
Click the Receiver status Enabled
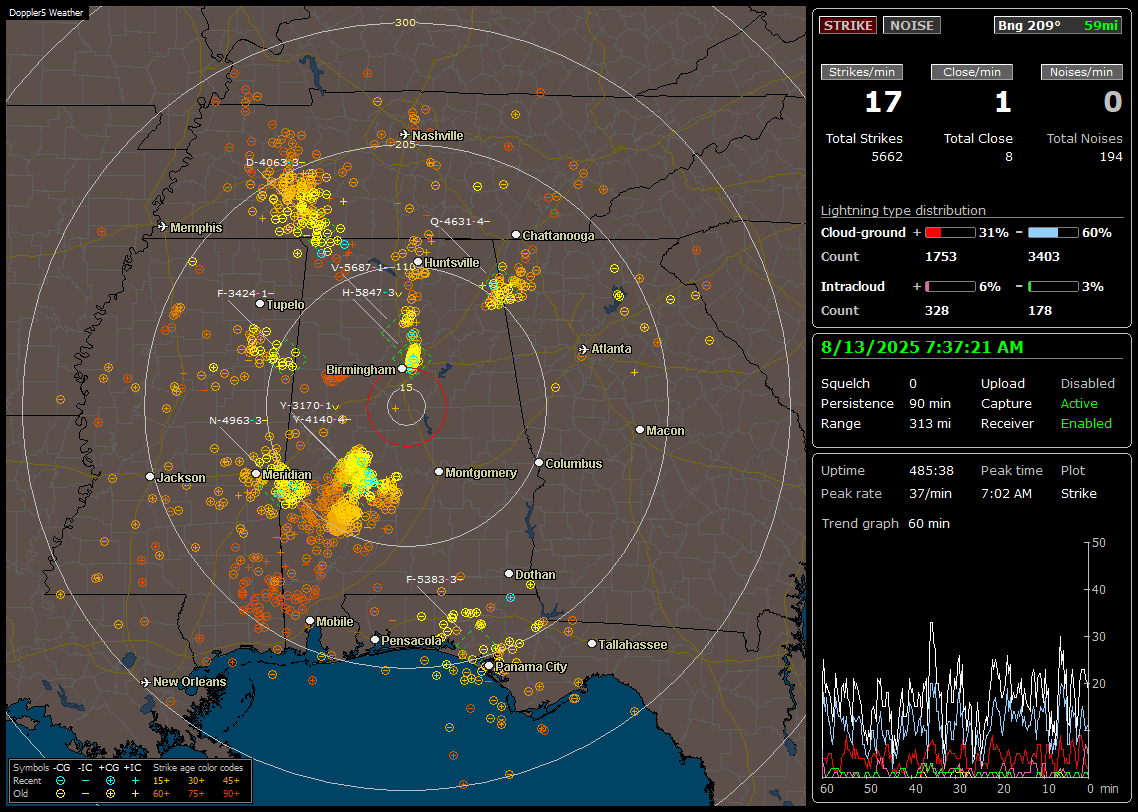[x=1086, y=424]
